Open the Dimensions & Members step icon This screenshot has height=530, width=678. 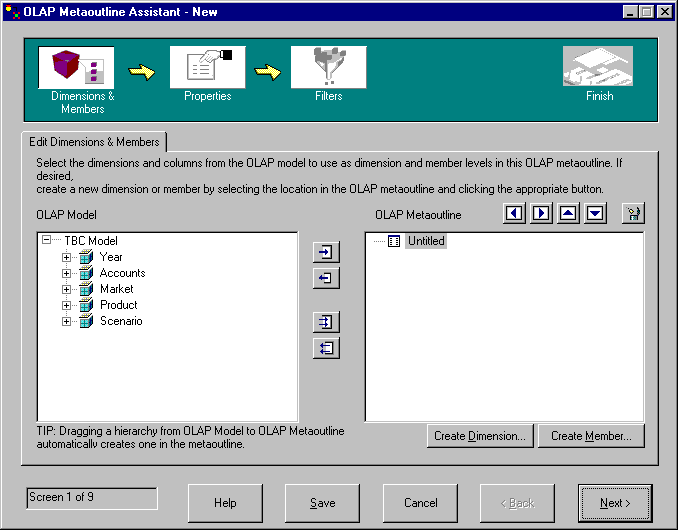pos(76,67)
